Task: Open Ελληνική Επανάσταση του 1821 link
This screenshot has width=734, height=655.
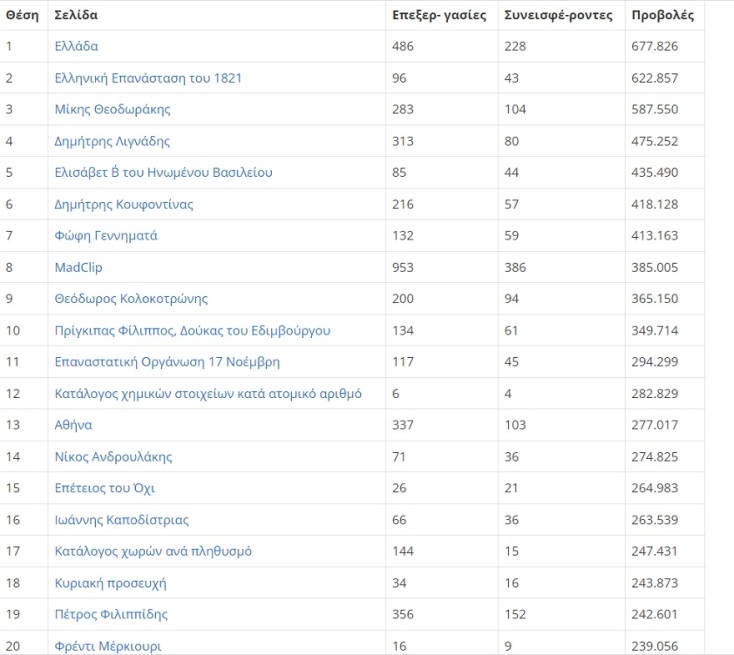Action: tap(148, 78)
